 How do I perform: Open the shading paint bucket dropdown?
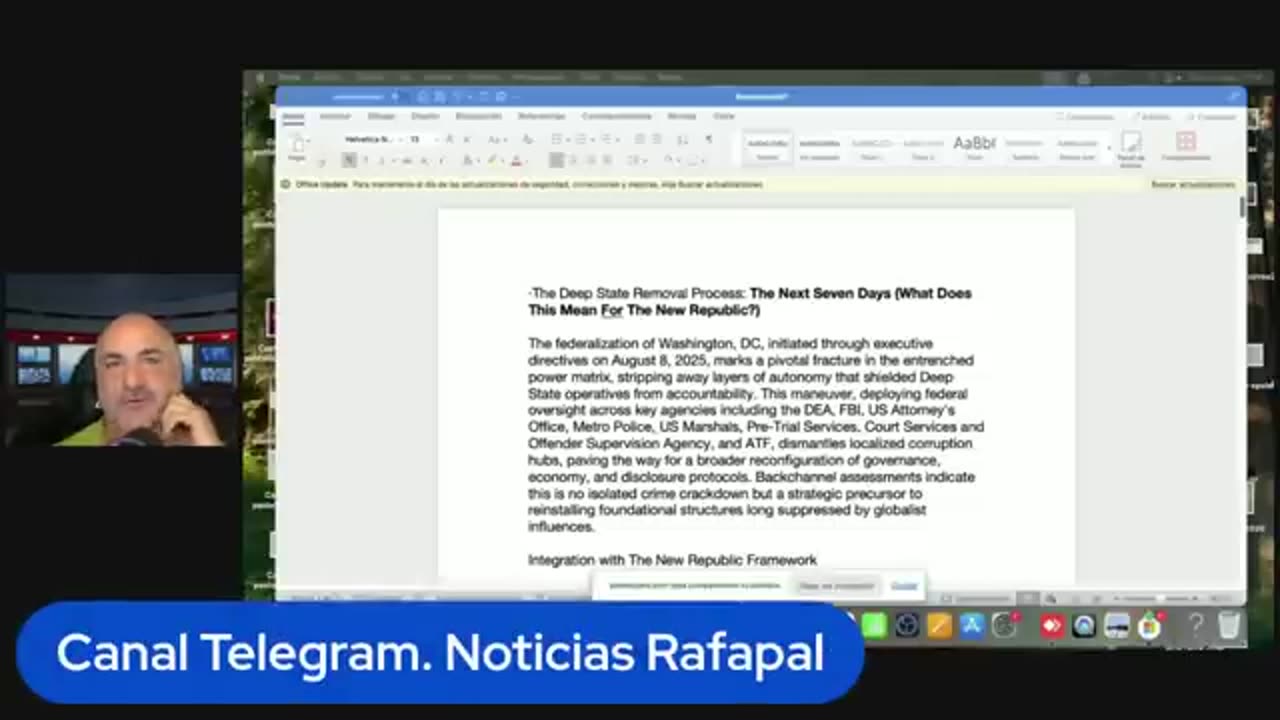point(671,160)
